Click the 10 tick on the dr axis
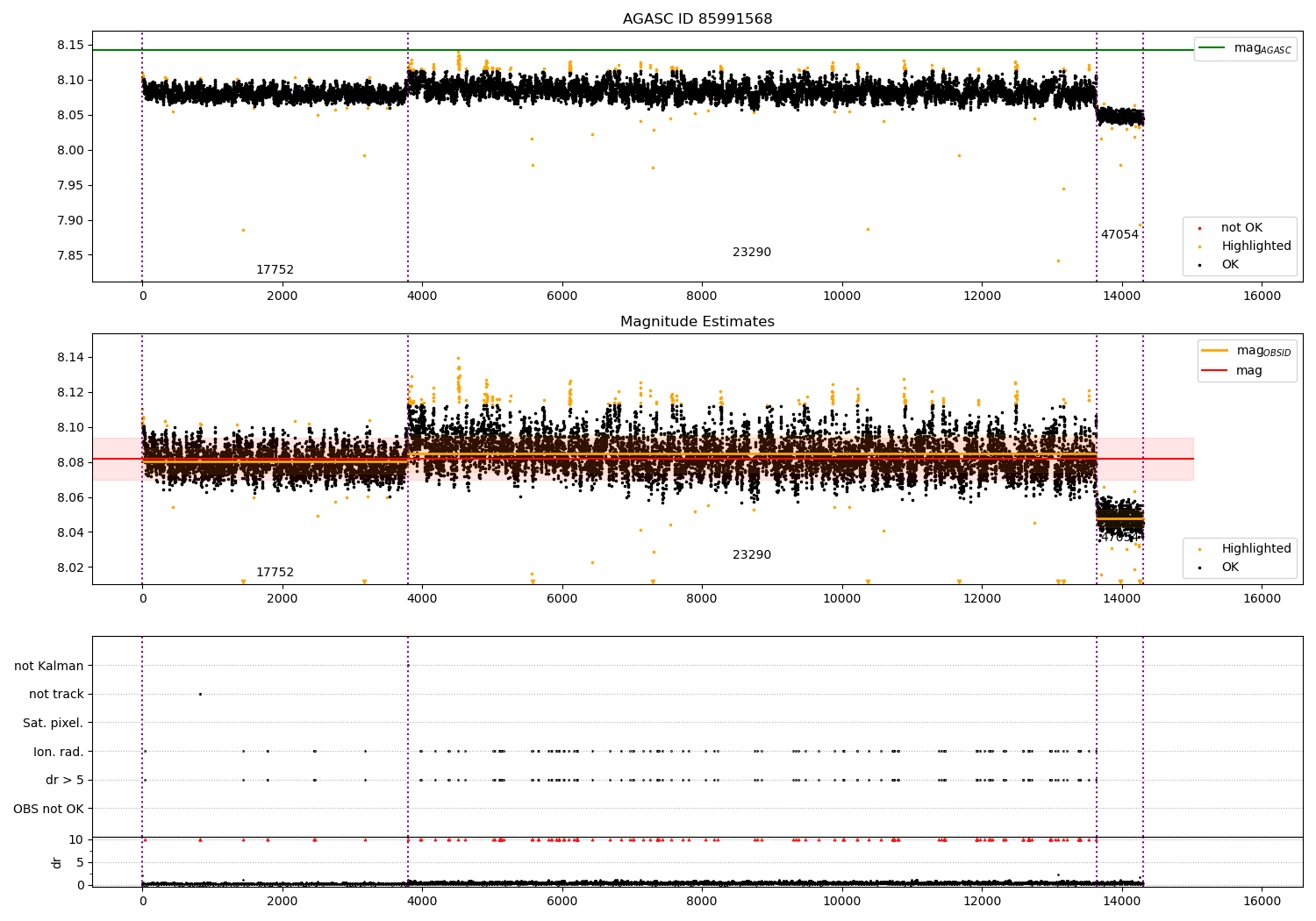 coord(76,839)
